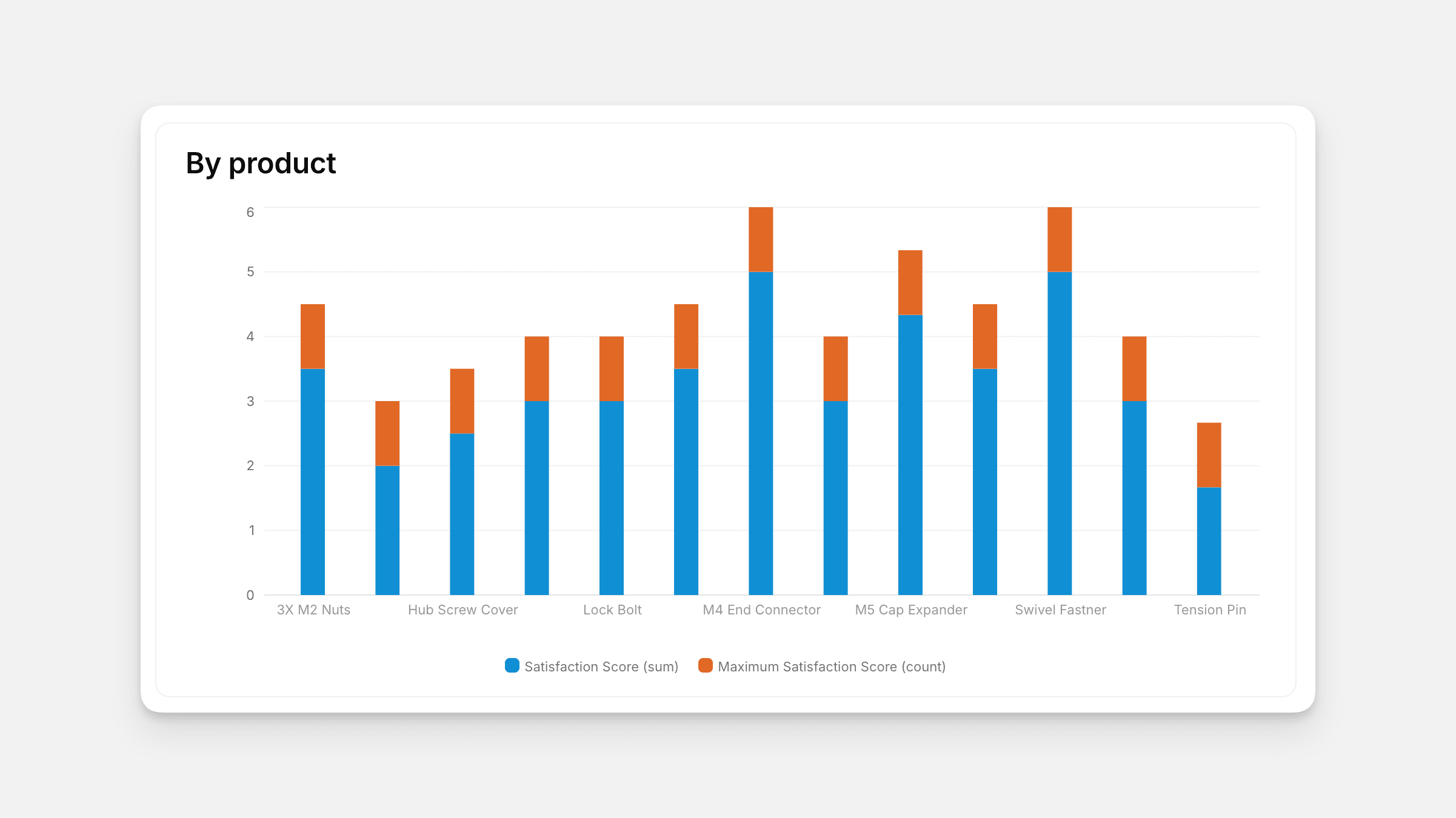Click the By product chart title

[261, 164]
